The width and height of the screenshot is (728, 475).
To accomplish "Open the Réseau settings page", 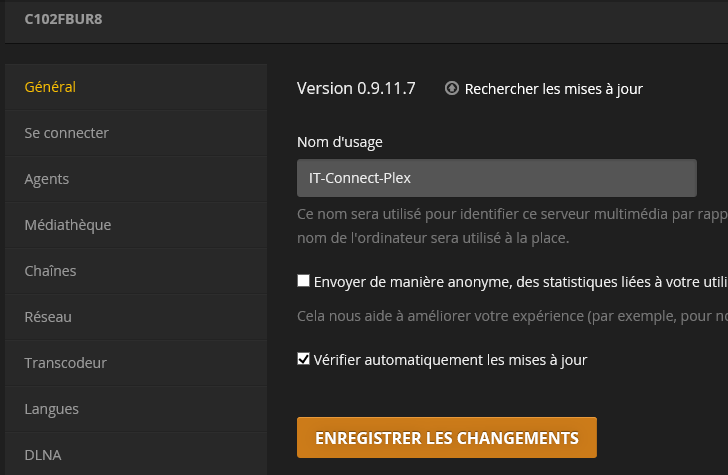I will tap(48, 317).
